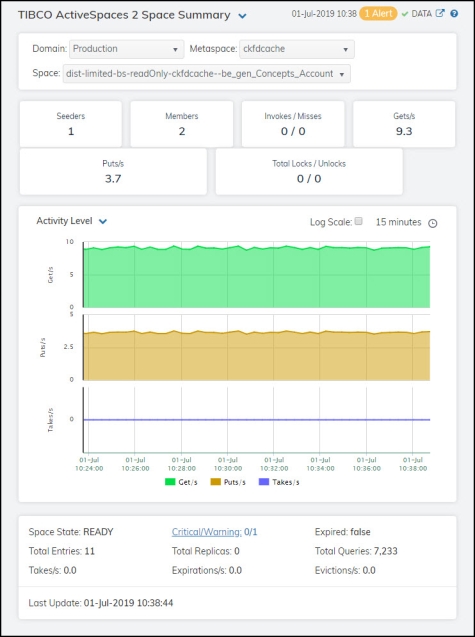Viewport: 475px width, 637px height.
Task: Click the Invokes / Misses metric card
Action: pos(293,124)
